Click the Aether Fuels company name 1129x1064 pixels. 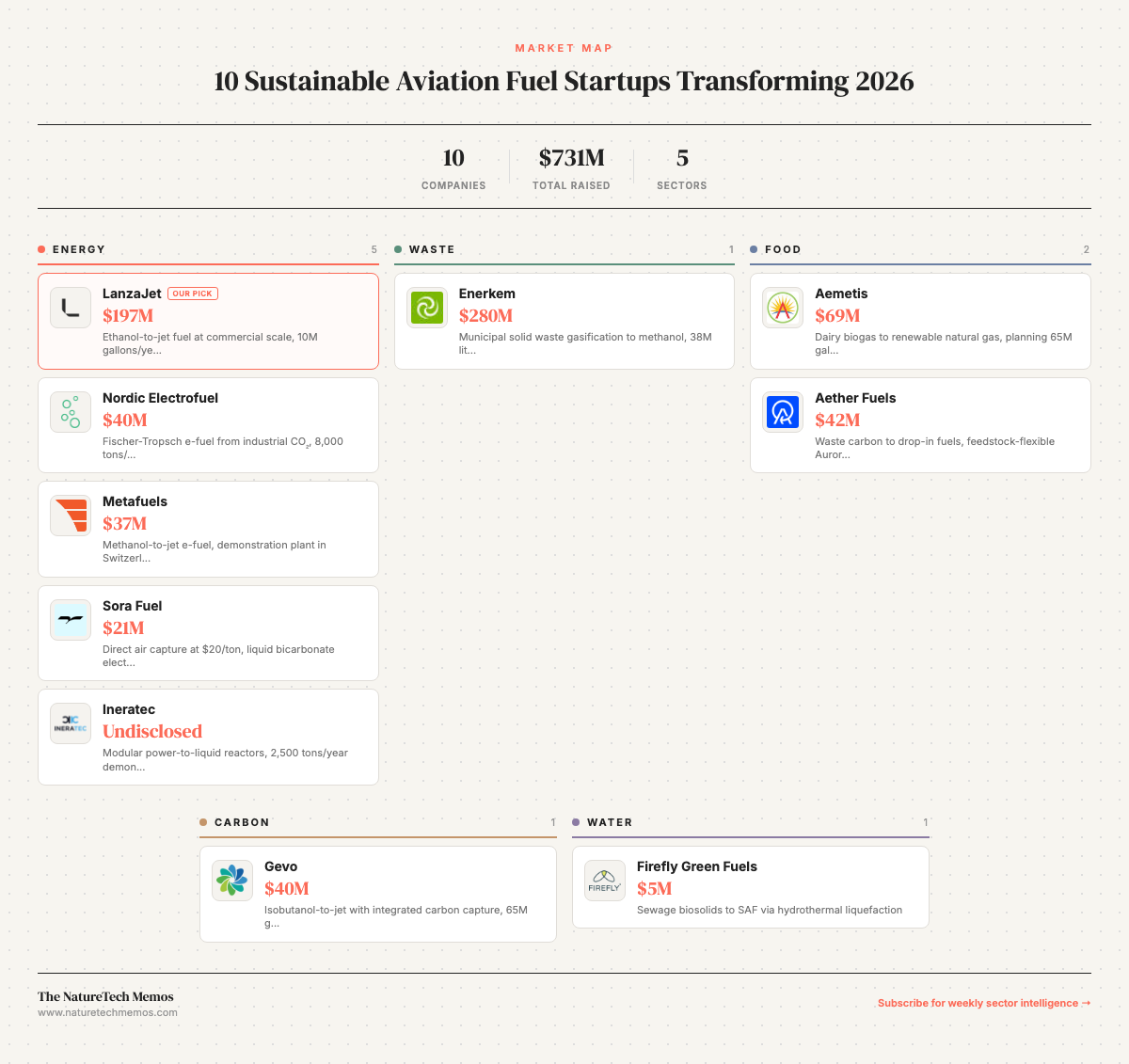click(x=855, y=398)
